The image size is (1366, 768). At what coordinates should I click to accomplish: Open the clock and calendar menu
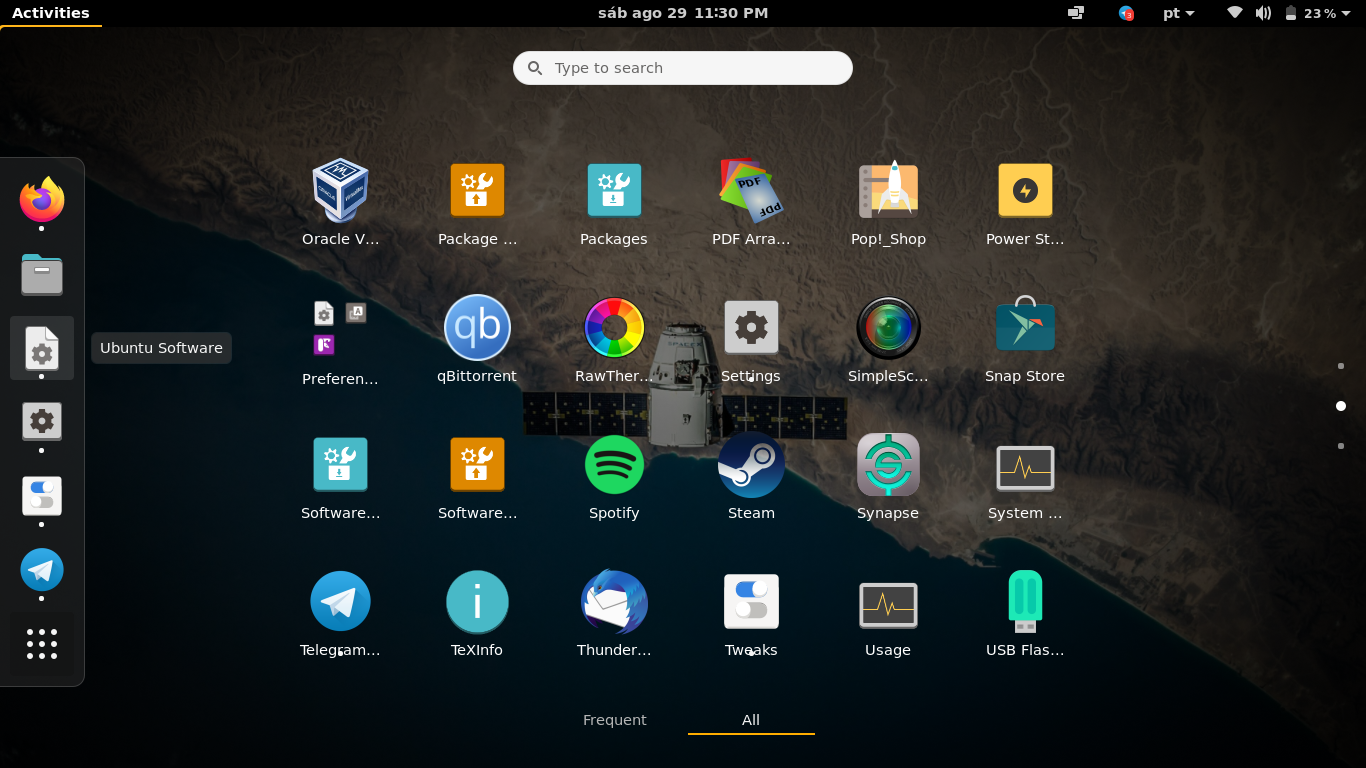[683, 13]
